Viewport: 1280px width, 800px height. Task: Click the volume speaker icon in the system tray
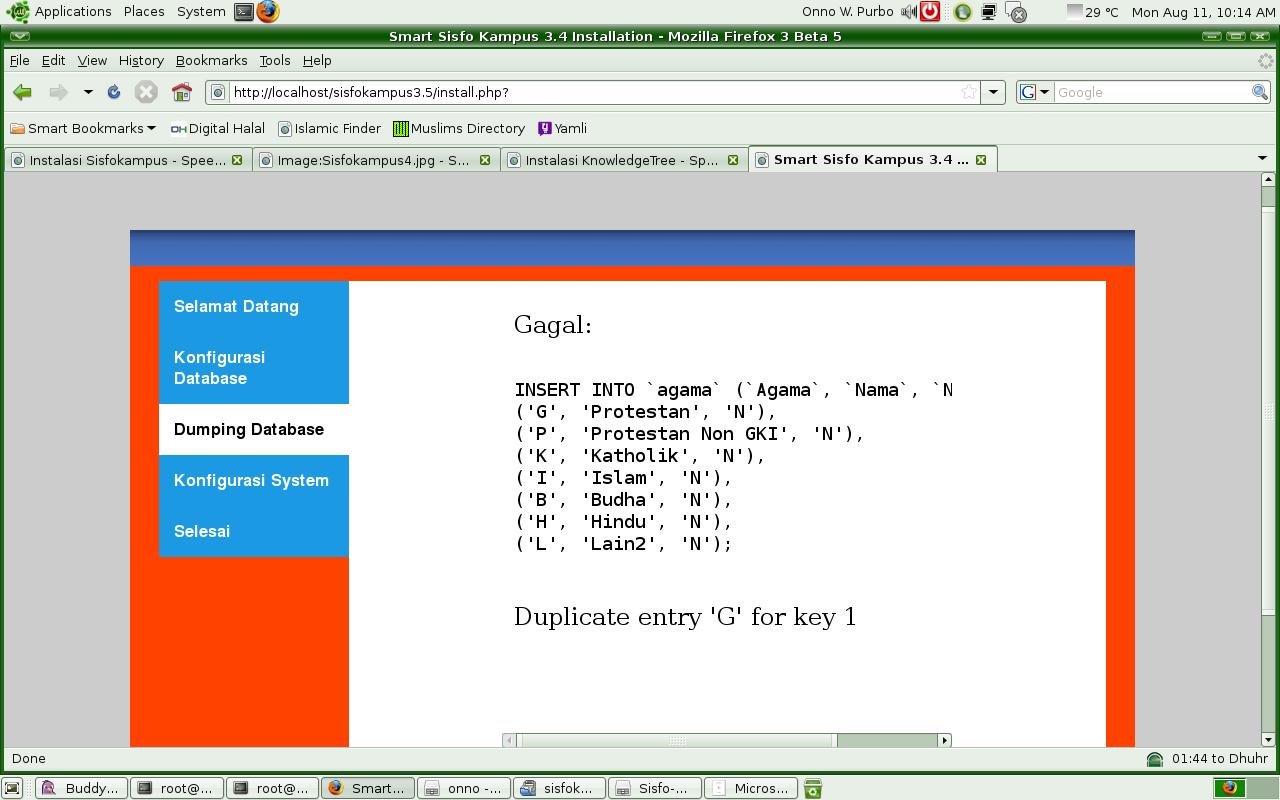pyautogui.click(x=908, y=12)
